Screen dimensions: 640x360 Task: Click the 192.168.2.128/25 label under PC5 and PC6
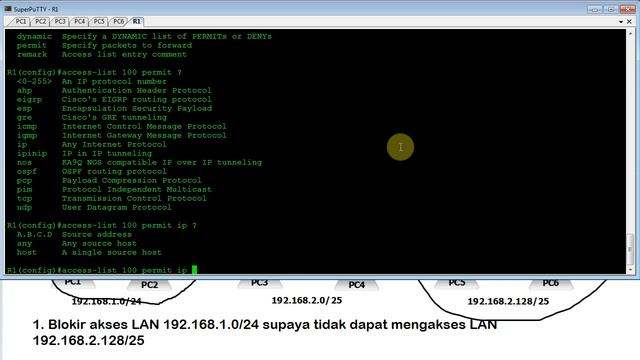pyautogui.click(x=508, y=301)
